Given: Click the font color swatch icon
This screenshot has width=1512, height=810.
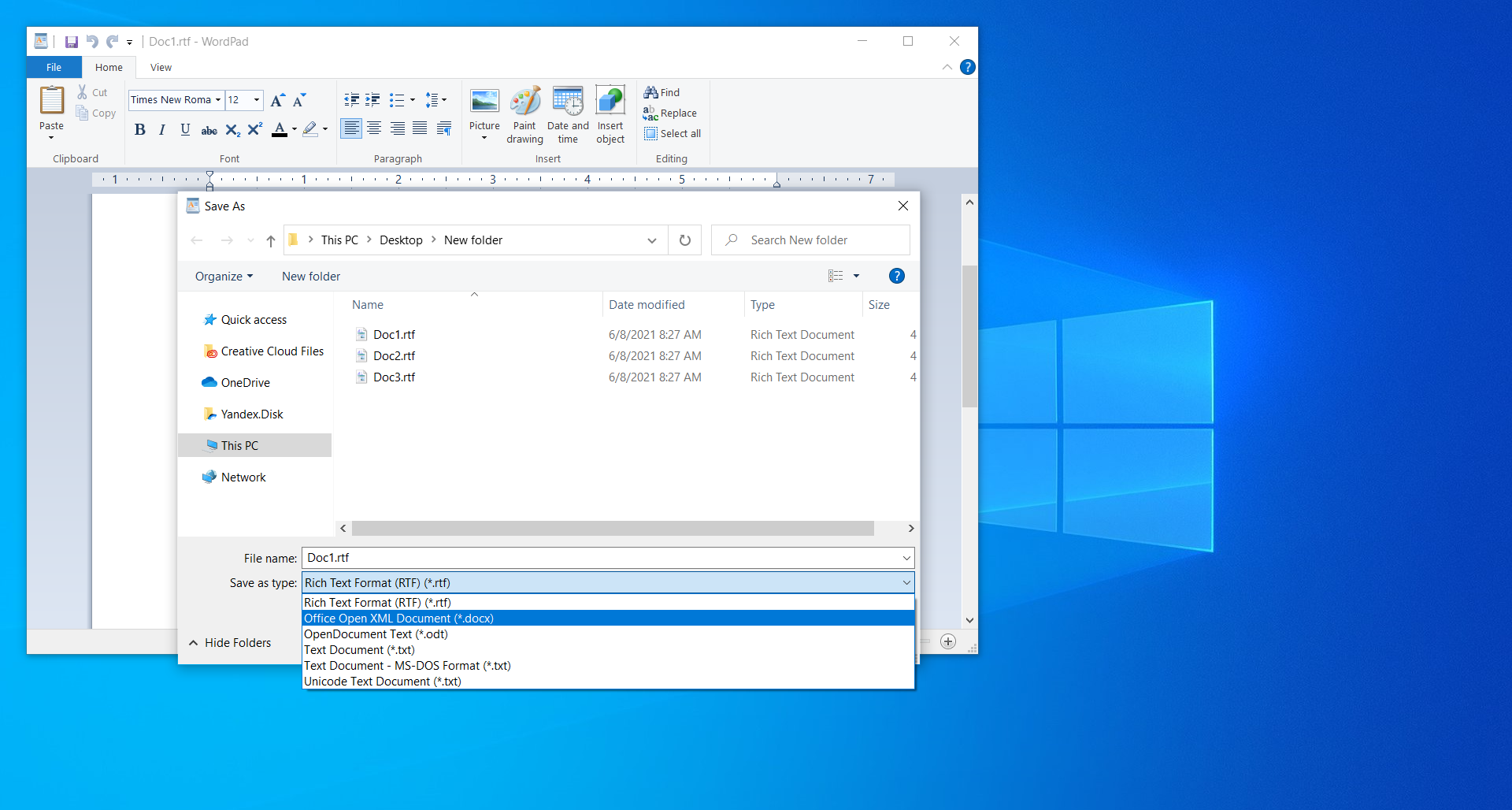Looking at the screenshot, I should point(279,130).
